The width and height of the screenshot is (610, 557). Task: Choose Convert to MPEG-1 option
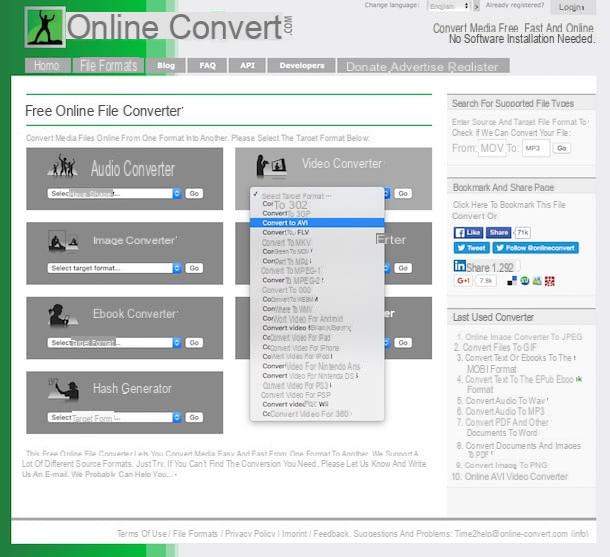[x=317, y=271]
